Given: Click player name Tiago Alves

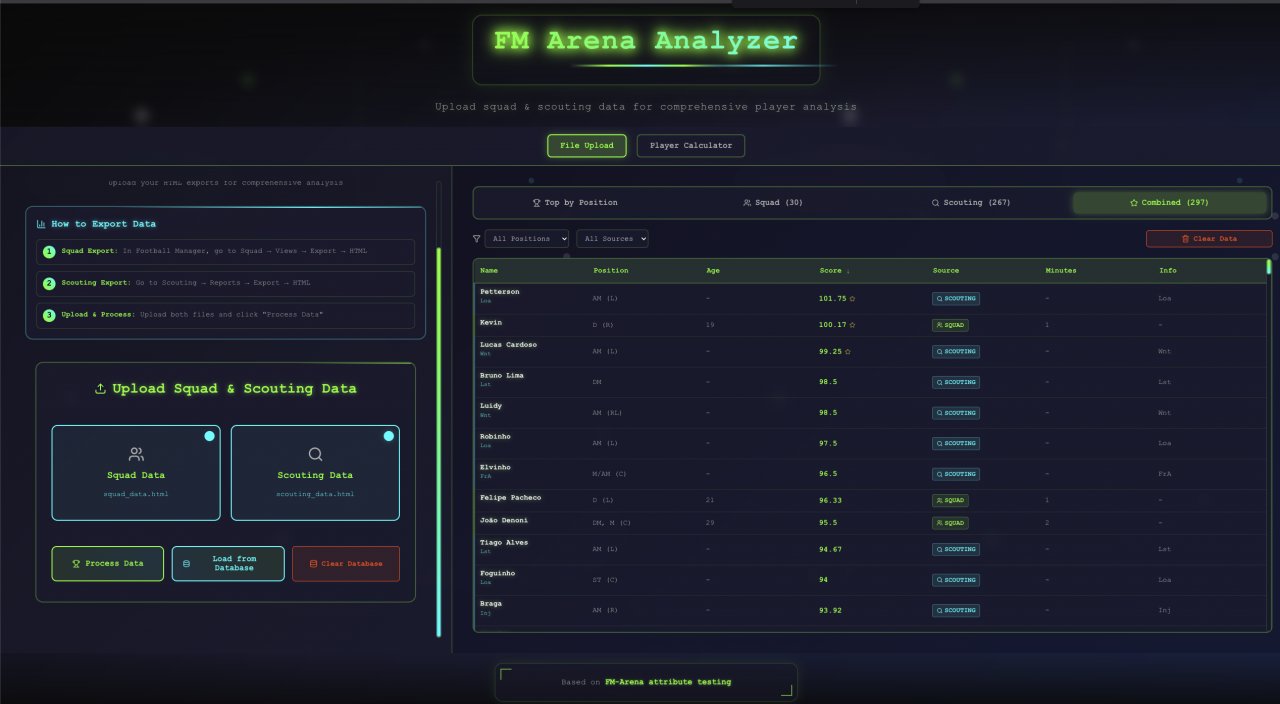Looking at the screenshot, I should coord(504,543).
